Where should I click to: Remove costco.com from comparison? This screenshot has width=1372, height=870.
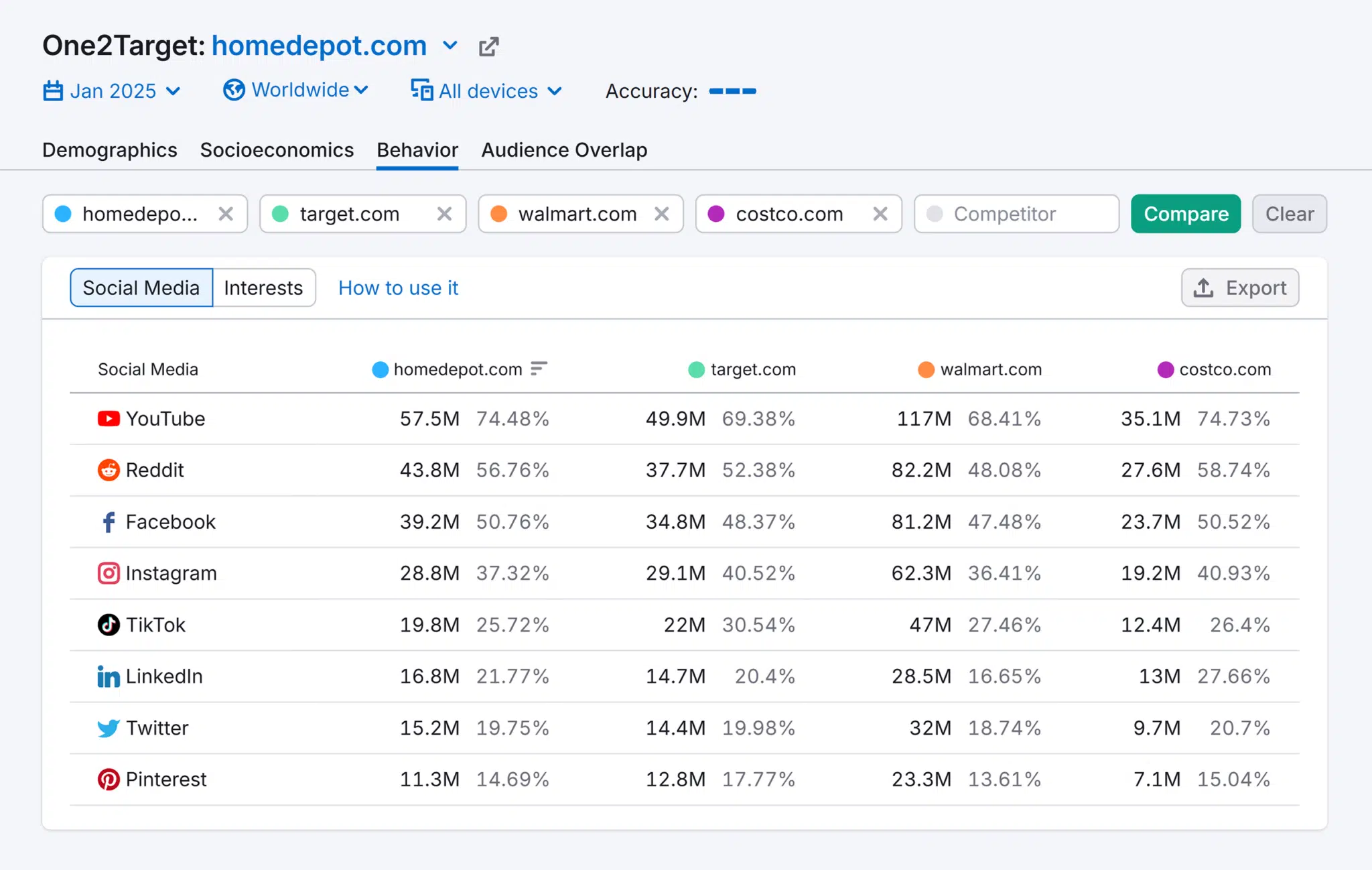(880, 214)
